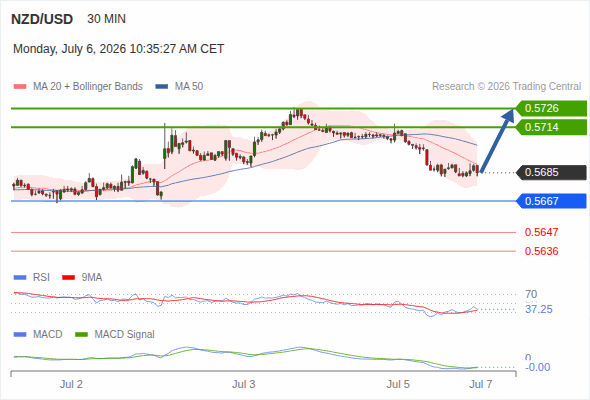Click the NZD/USD pair title
Viewport: 590px width, 400px height.
[x=42, y=19]
